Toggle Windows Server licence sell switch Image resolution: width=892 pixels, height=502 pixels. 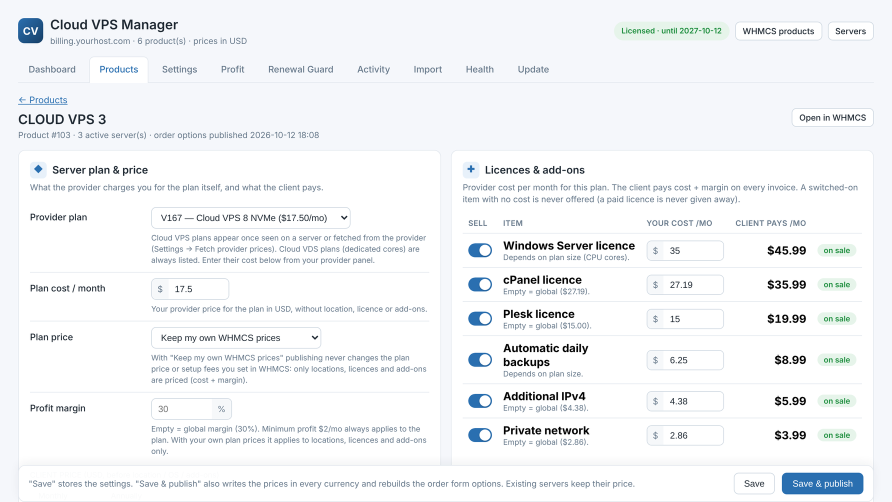click(x=480, y=250)
